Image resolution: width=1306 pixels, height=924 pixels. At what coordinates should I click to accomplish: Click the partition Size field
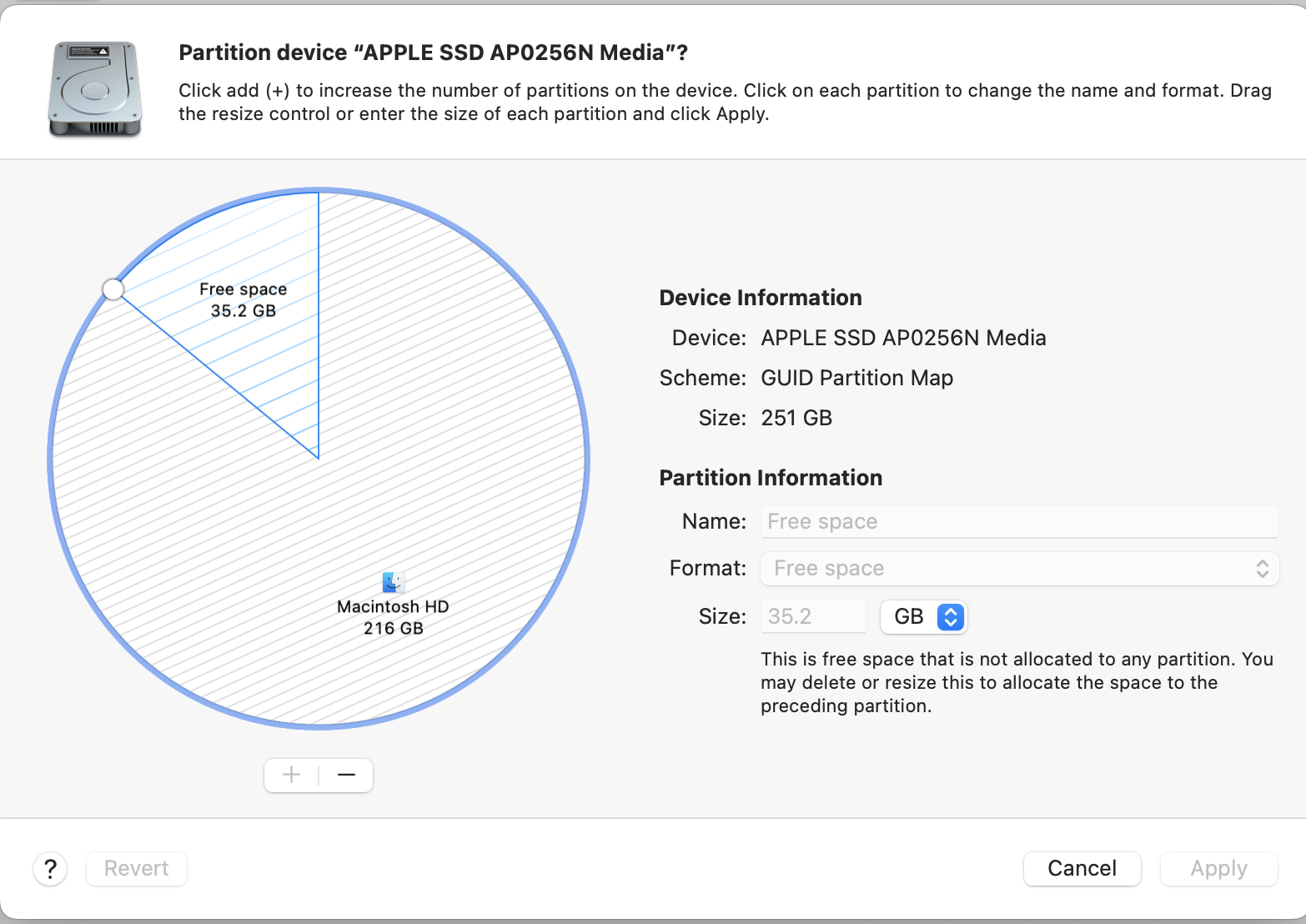click(813, 616)
